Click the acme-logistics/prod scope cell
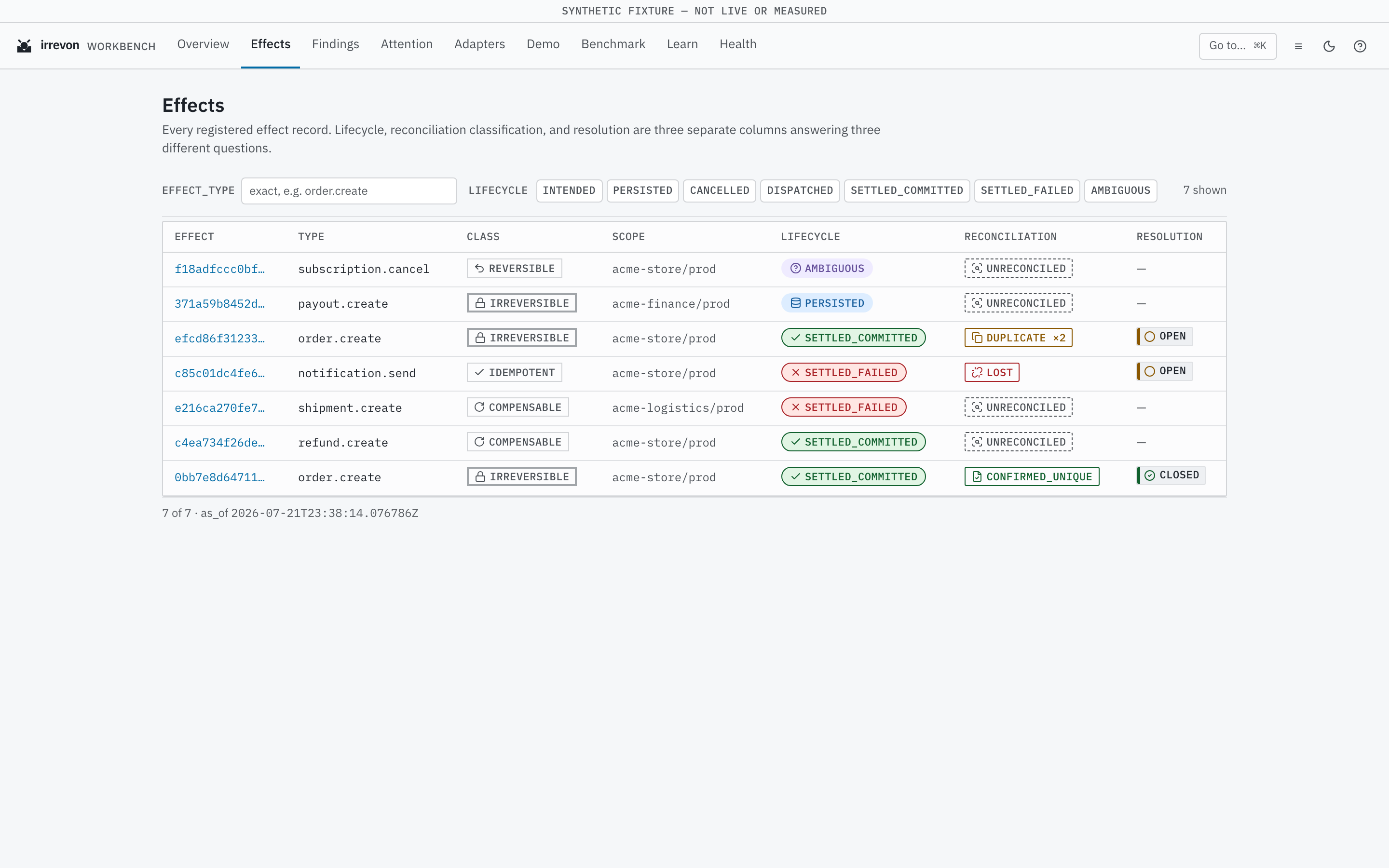 pyautogui.click(x=678, y=408)
